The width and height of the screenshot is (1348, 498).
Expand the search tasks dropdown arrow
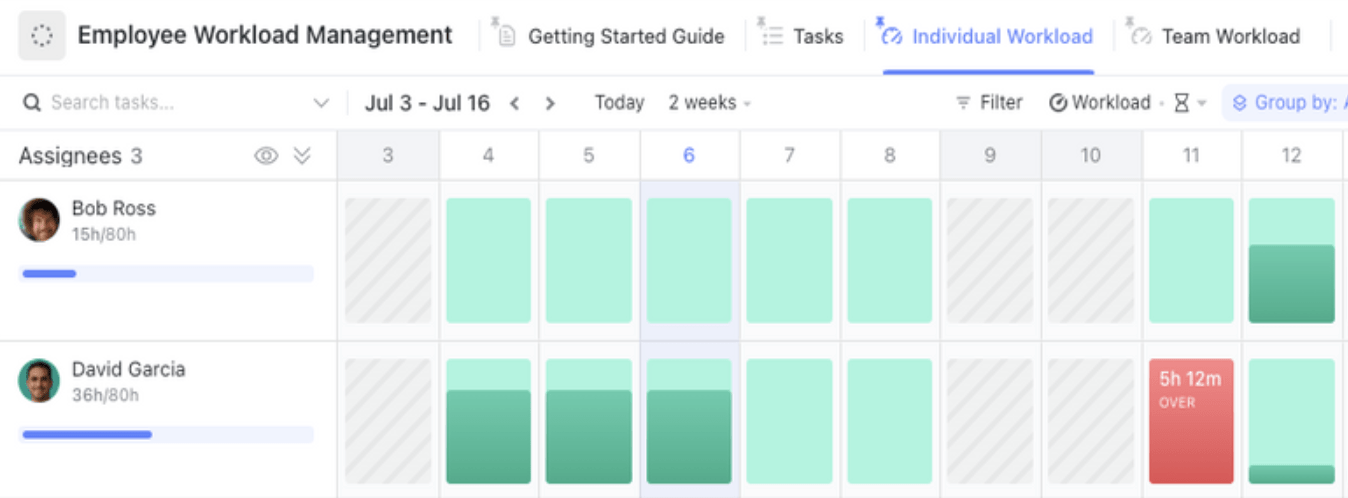(321, 103)
